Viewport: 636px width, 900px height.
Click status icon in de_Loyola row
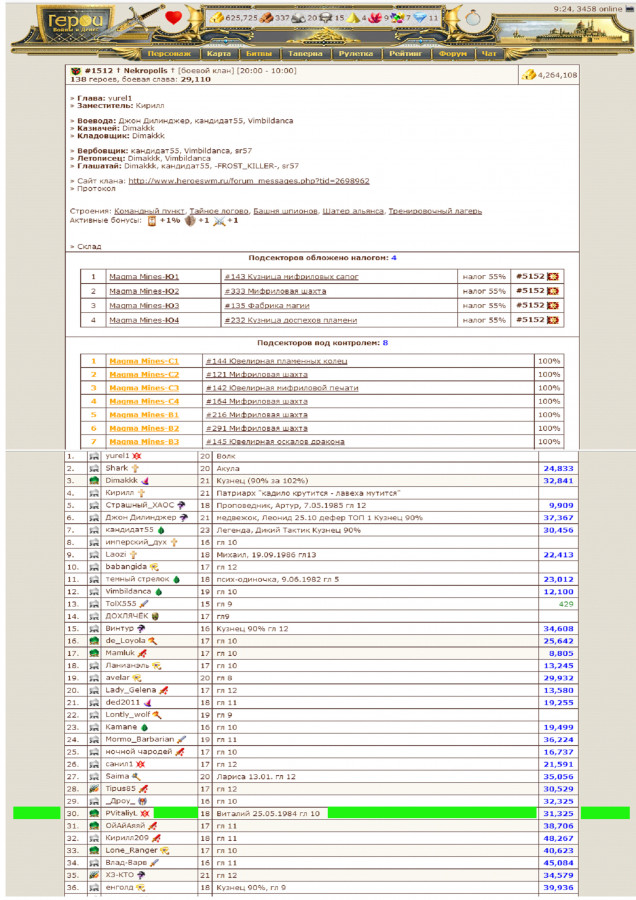94,641
